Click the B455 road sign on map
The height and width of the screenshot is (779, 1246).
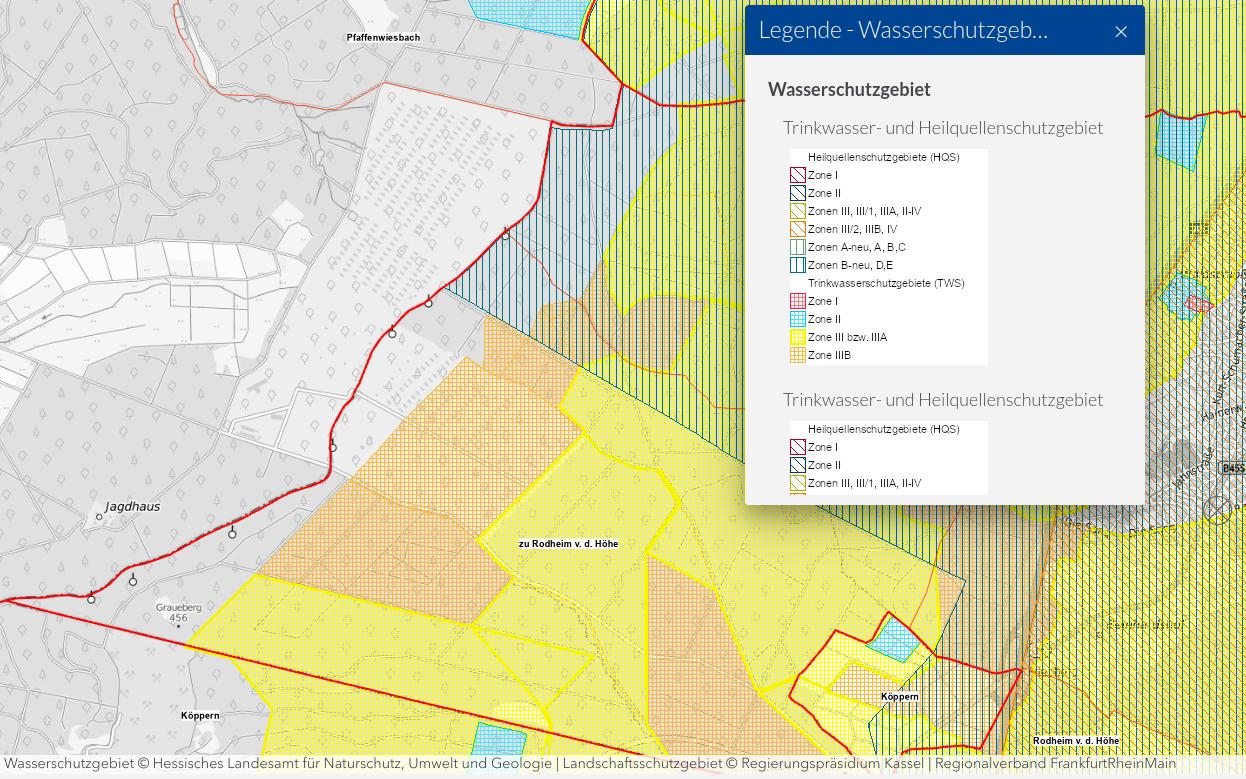[x=1233, y=468]
